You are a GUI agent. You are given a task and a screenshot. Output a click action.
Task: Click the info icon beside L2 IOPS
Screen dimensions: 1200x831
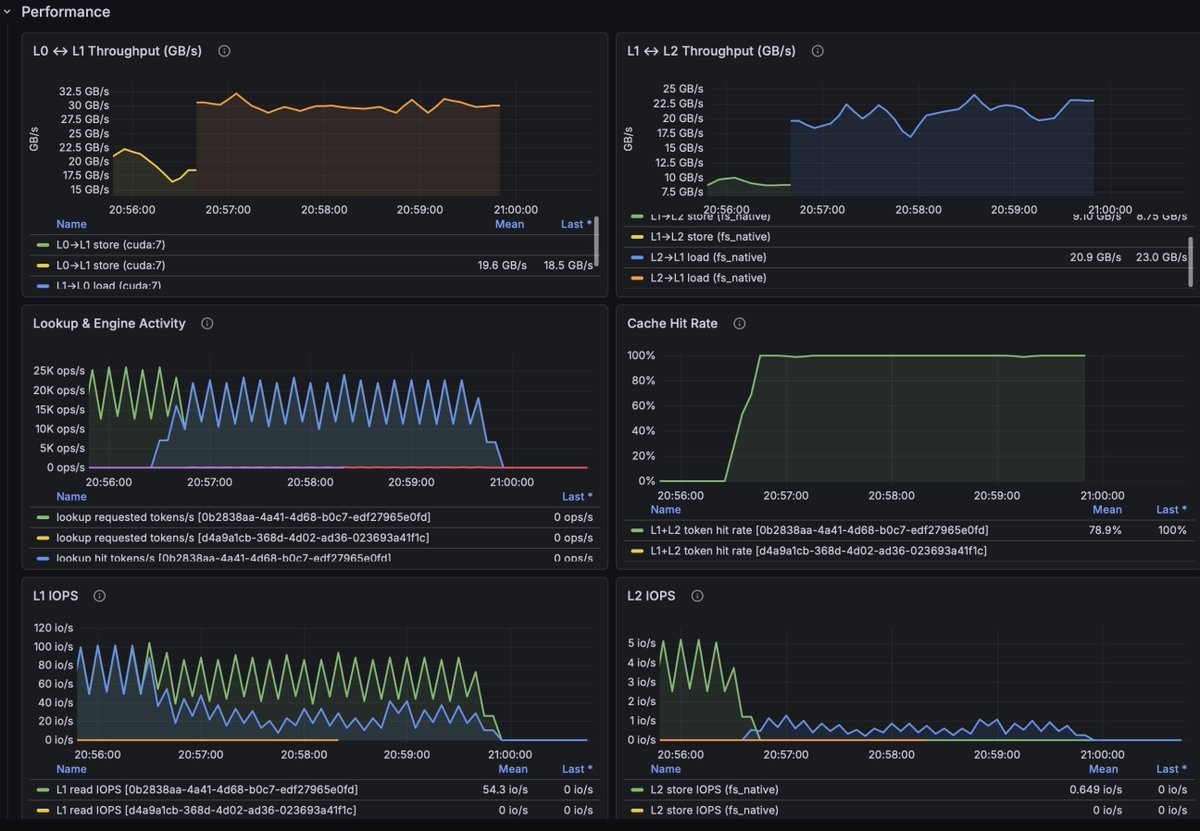click(x=697, y=596)
